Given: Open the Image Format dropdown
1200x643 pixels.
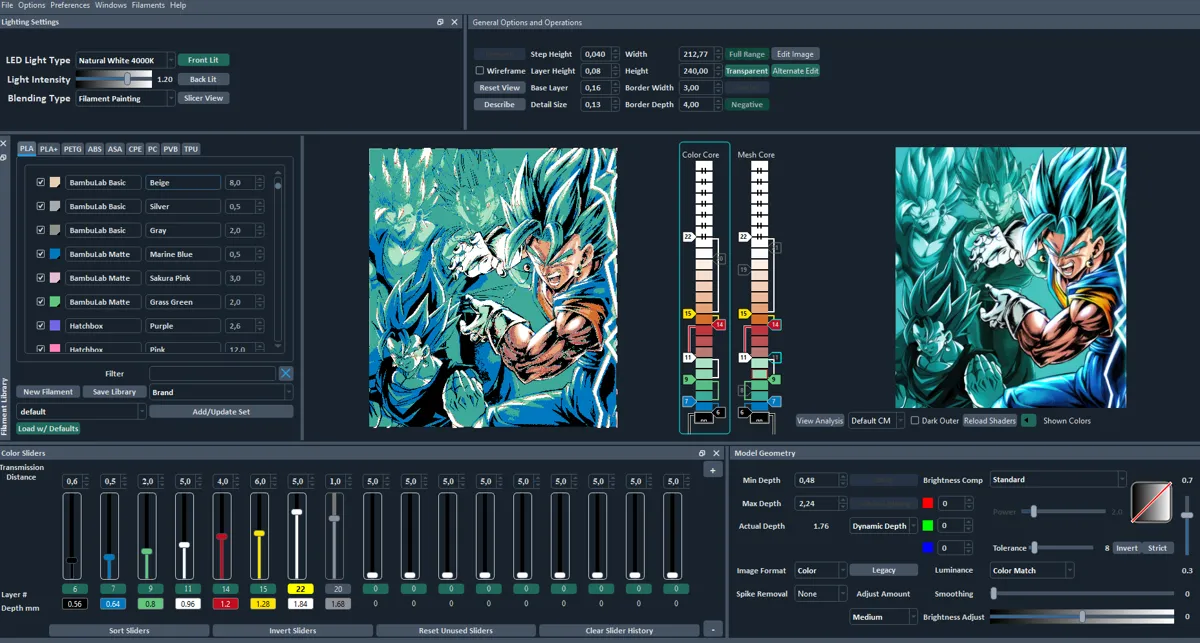Looking at the screenshot, I should coord(821,570).
